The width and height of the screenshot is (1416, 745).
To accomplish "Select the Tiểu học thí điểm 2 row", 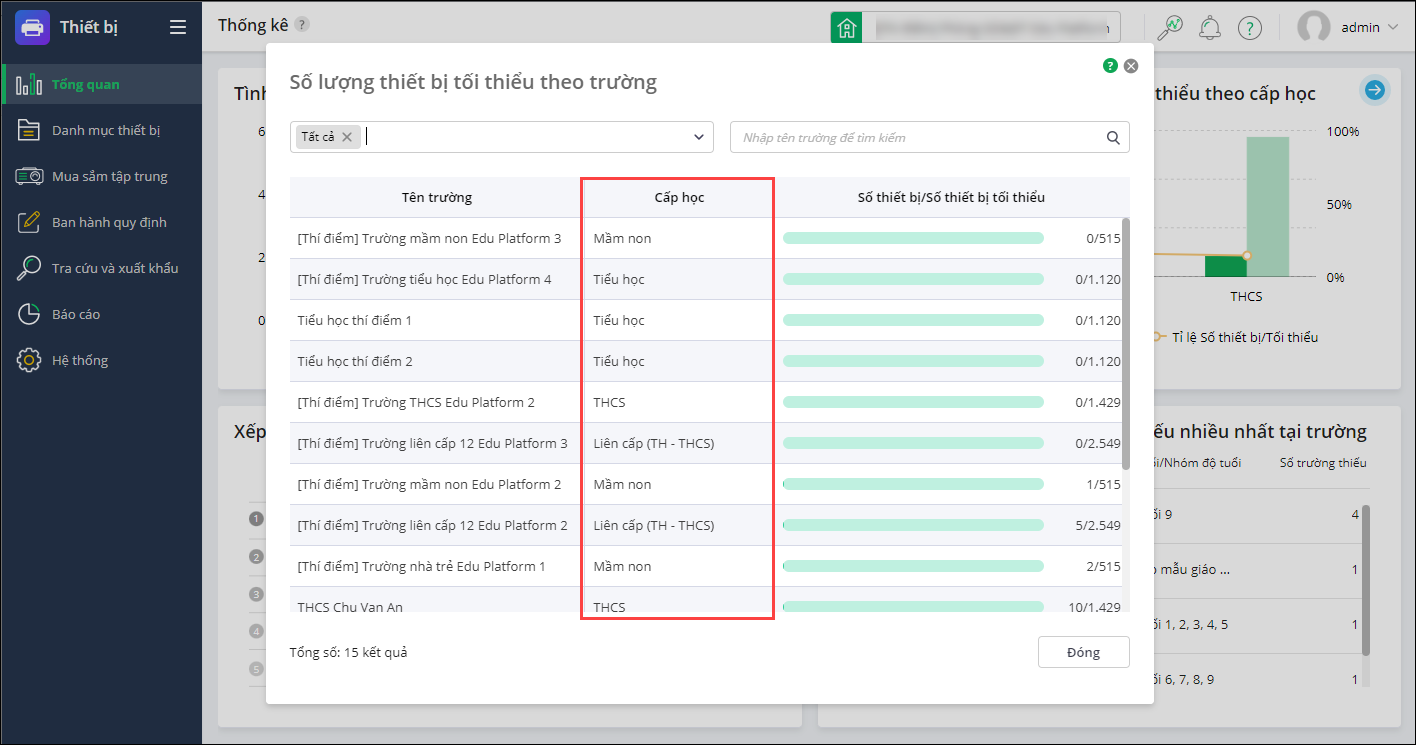I will (x=706, y=361).
